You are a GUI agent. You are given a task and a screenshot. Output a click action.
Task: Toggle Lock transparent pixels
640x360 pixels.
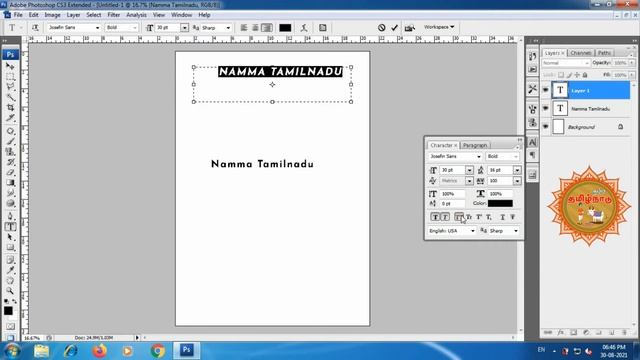point(561,75)
